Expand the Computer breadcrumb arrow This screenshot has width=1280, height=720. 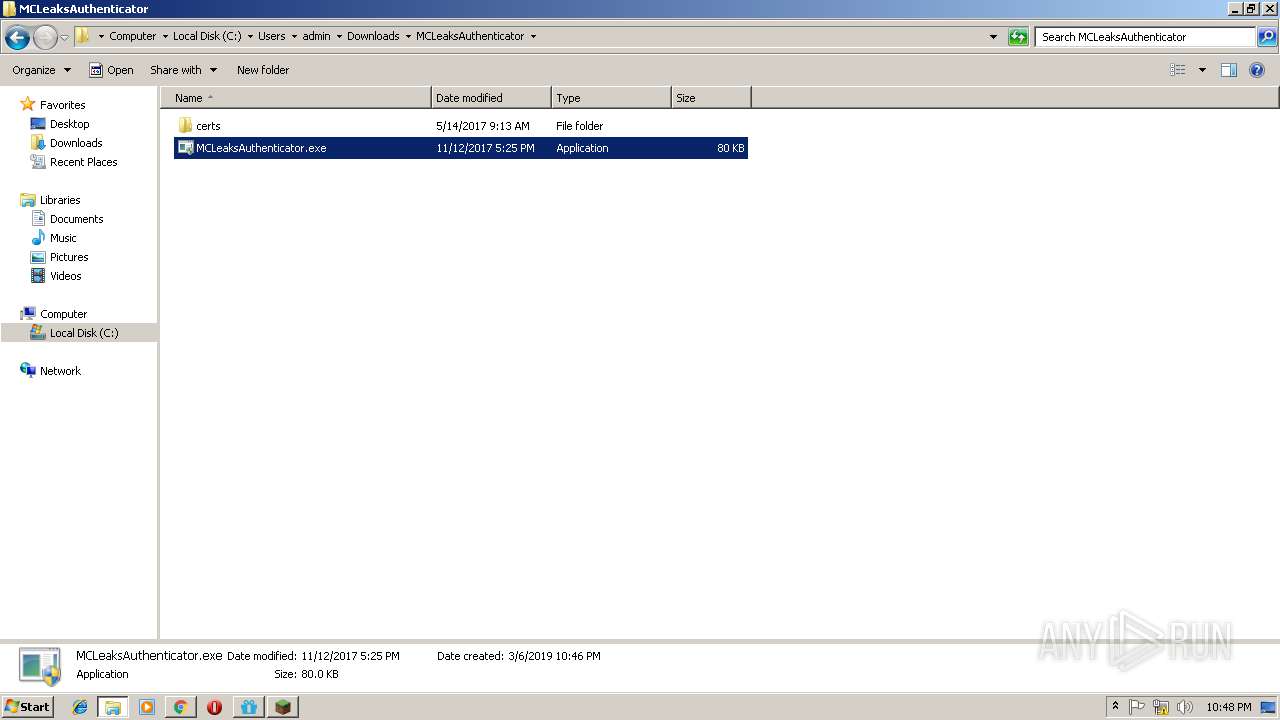[x=165, y=36]
